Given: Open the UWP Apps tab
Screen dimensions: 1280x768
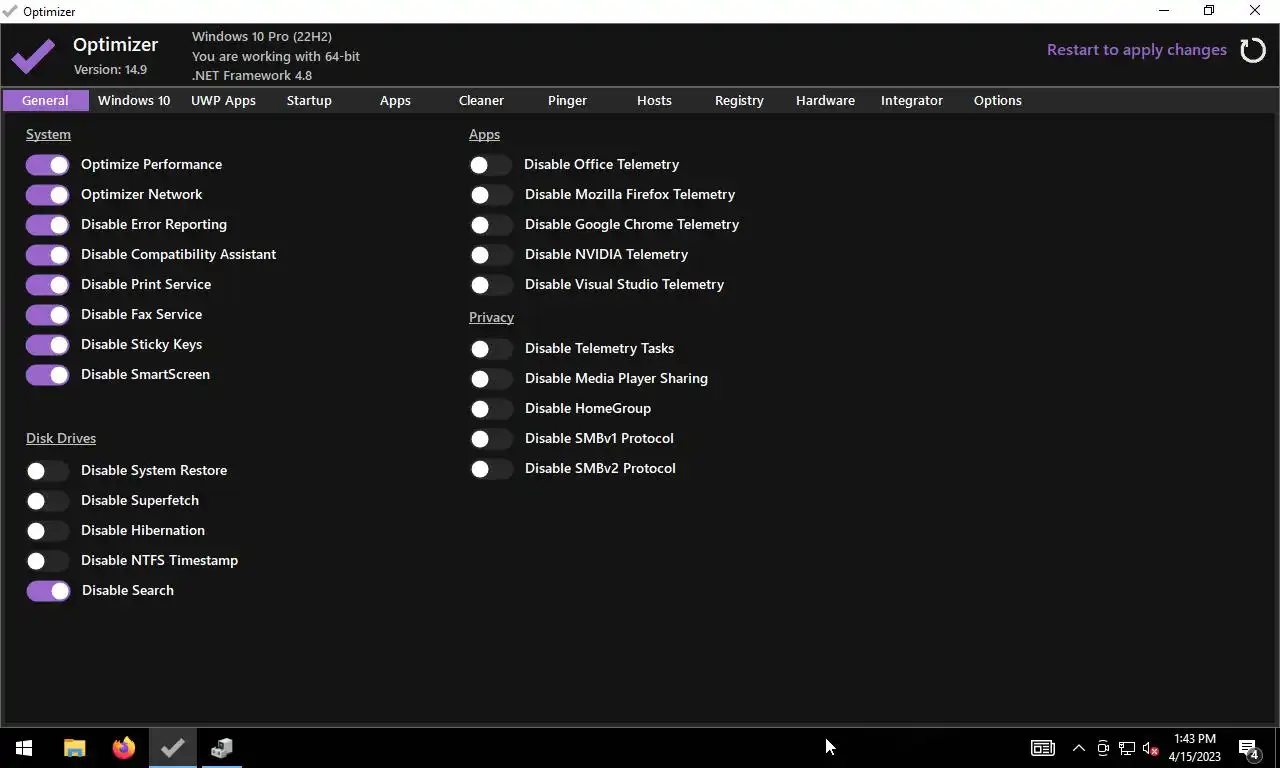Looking at the screenshot, I should click(x=223, y=100).
